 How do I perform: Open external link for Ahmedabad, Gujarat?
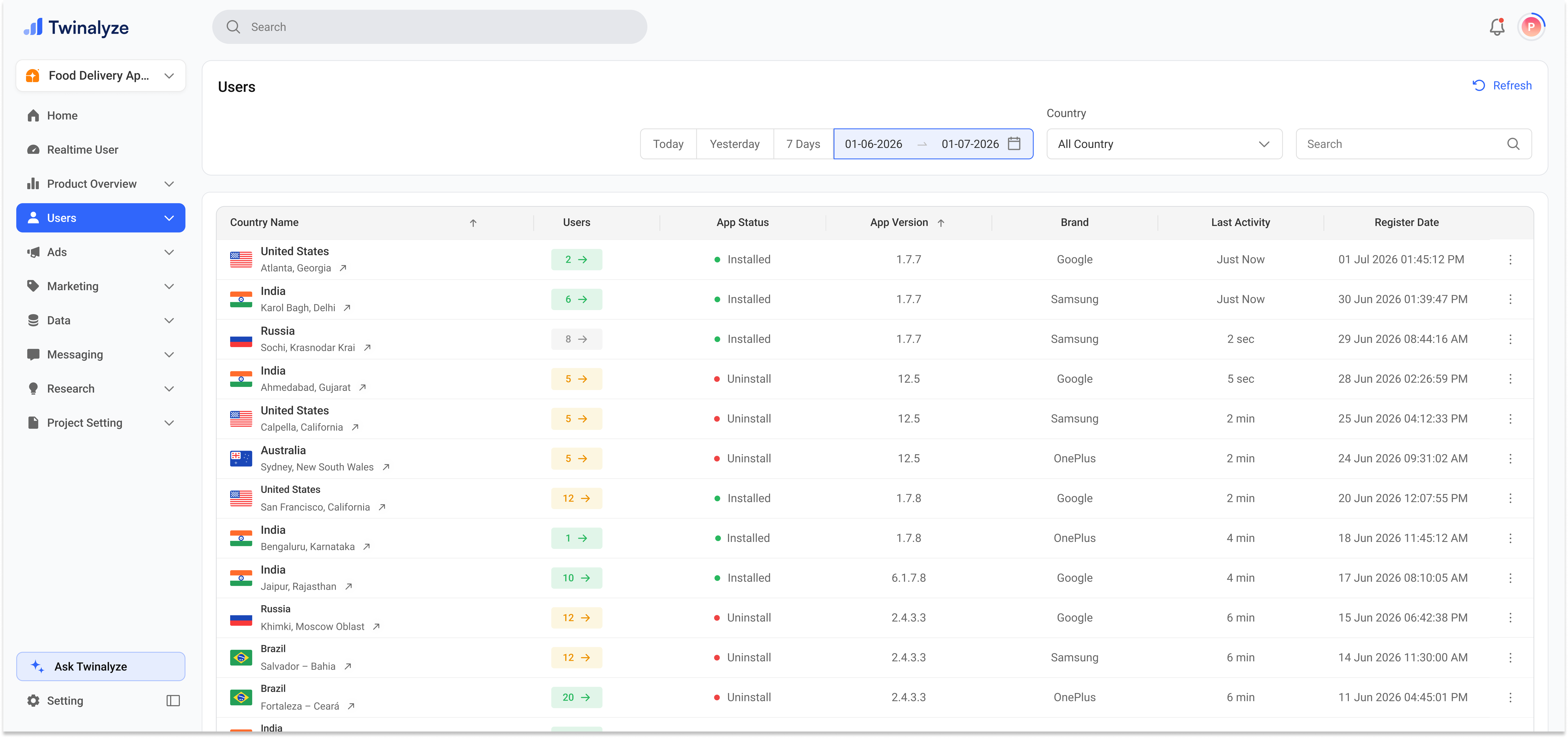click(x=362, y=387)
